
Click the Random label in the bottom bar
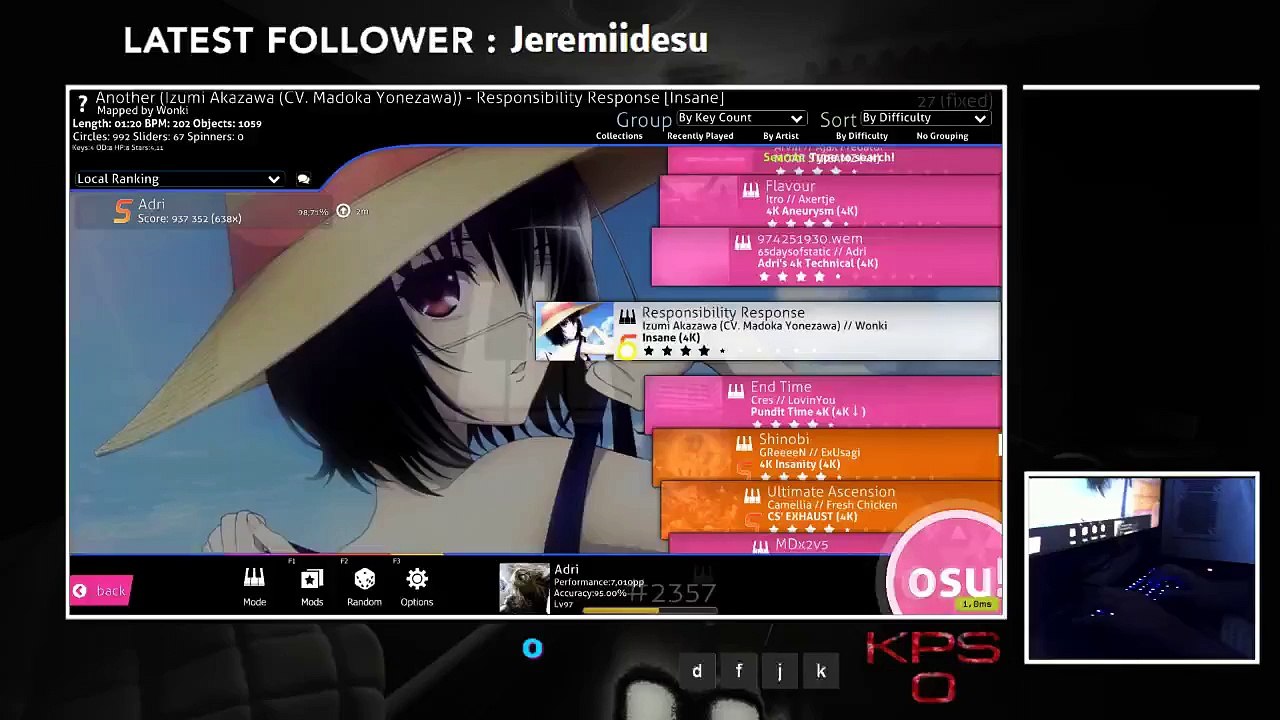click(364, 602)
